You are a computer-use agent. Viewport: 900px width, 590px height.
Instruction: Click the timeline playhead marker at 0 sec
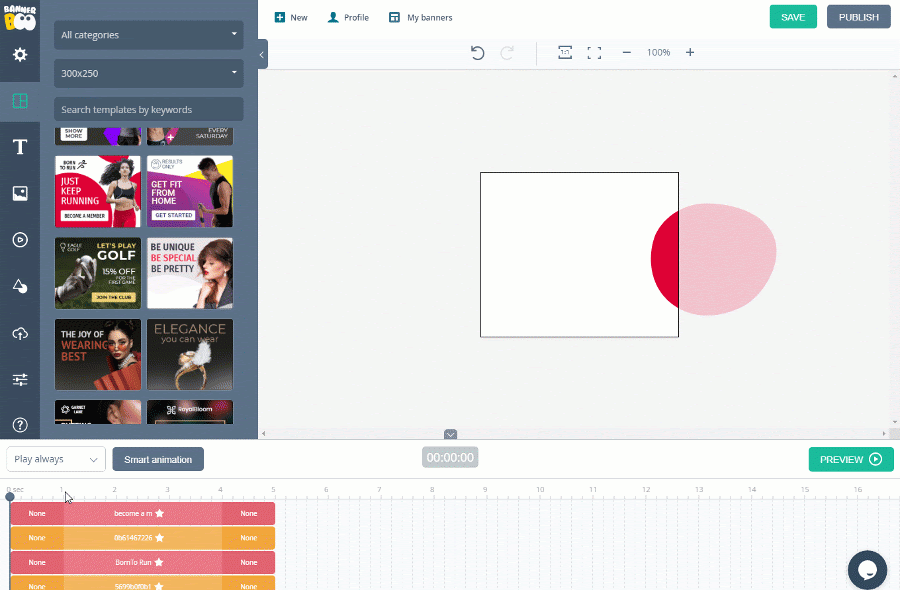click(x=10, y=496)
